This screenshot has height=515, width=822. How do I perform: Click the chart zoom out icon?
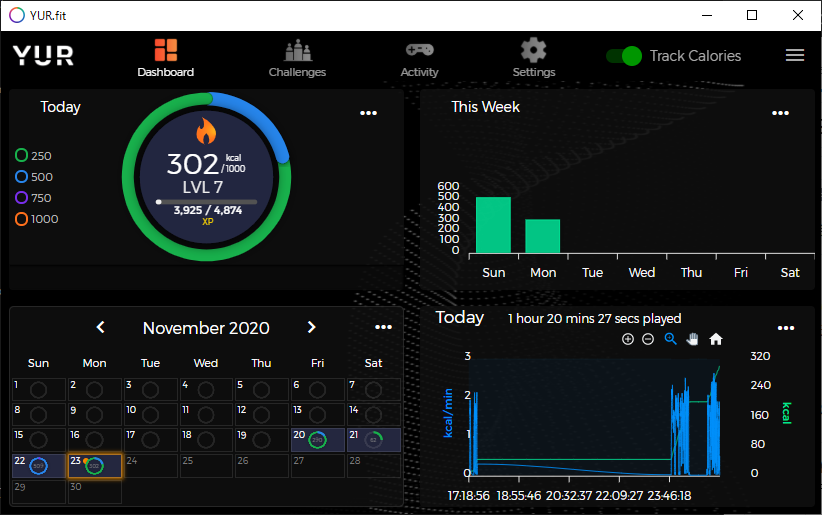648,339
